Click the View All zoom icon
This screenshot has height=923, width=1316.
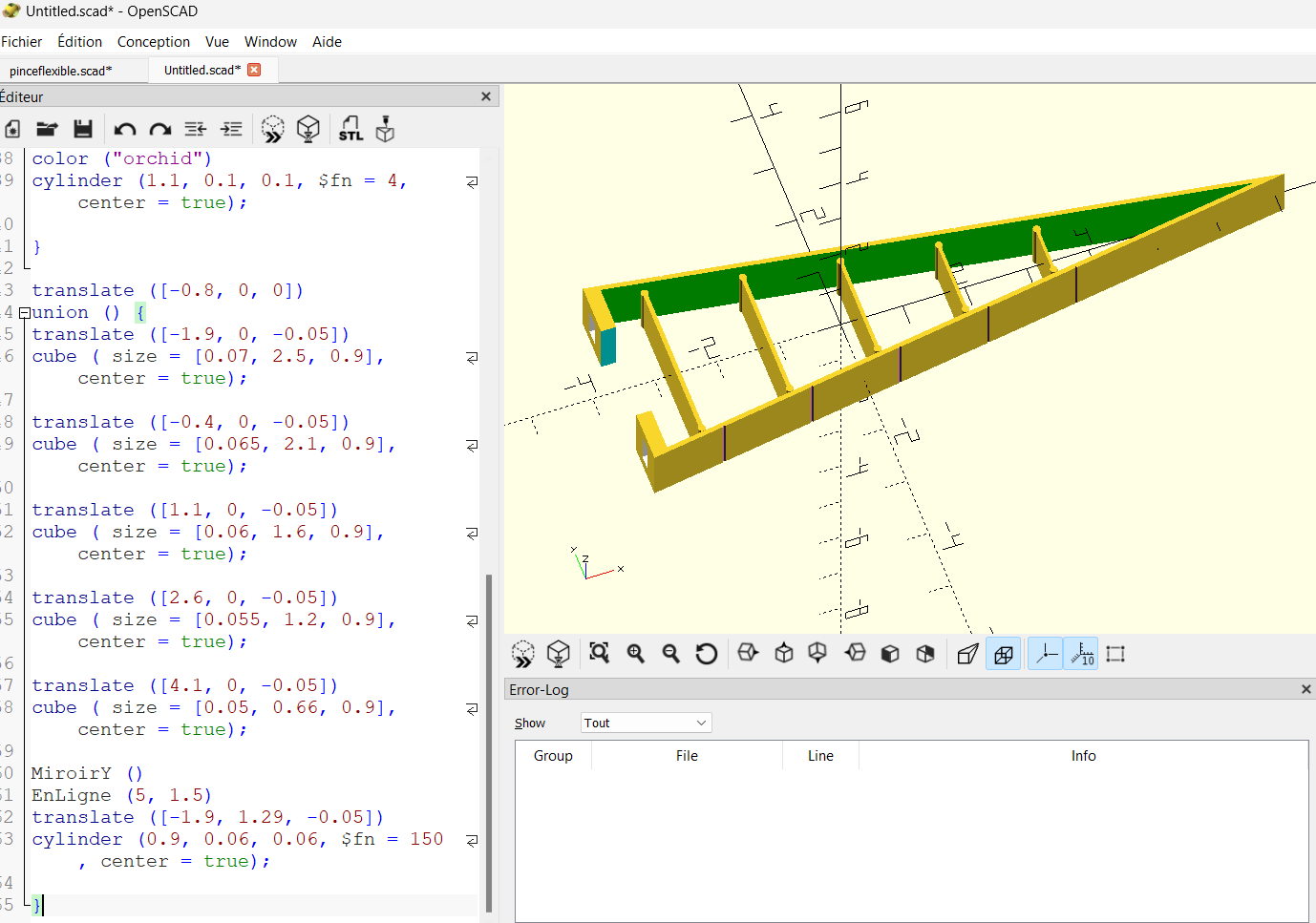pos(599,653)
